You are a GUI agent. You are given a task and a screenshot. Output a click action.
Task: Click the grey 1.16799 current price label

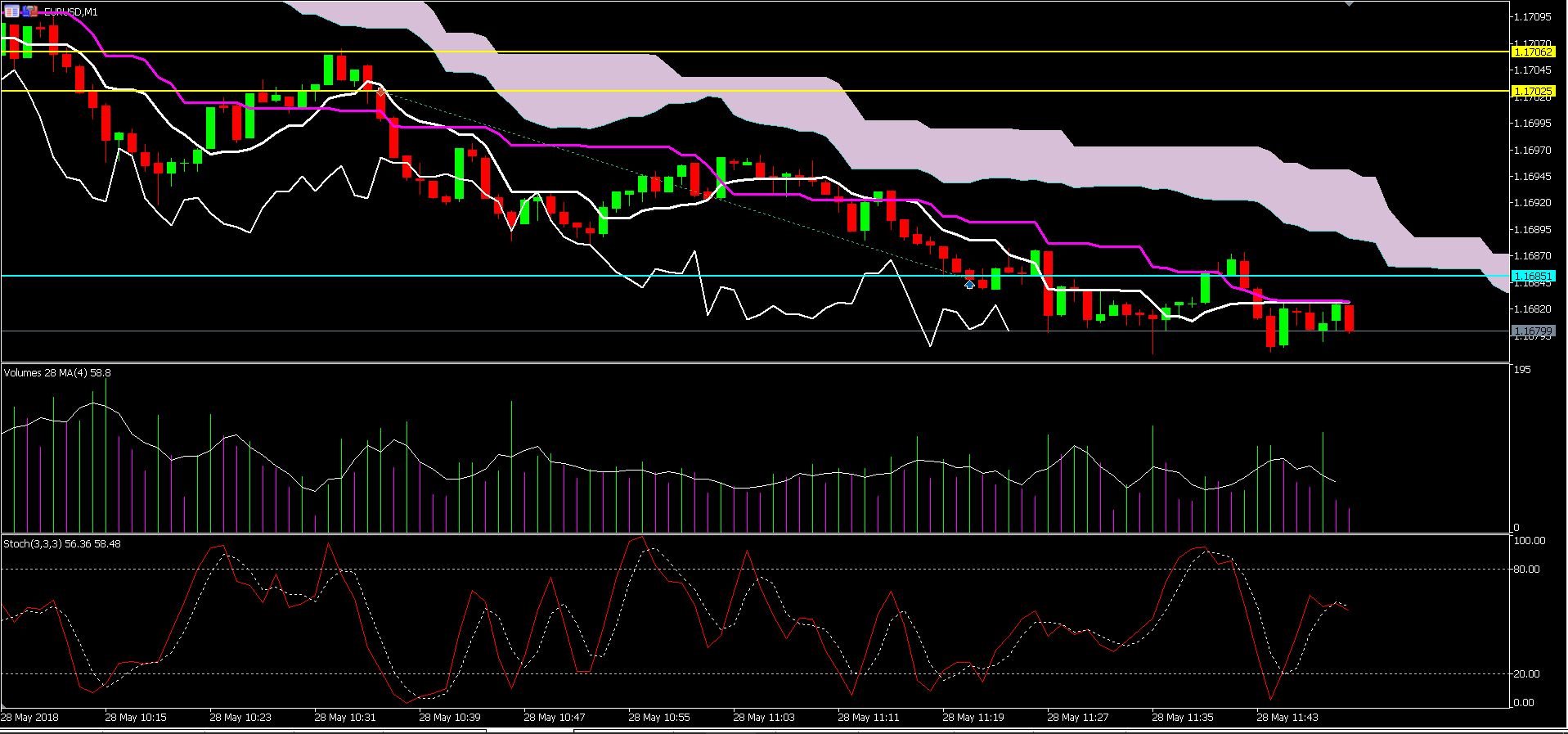click(1533, 331)
